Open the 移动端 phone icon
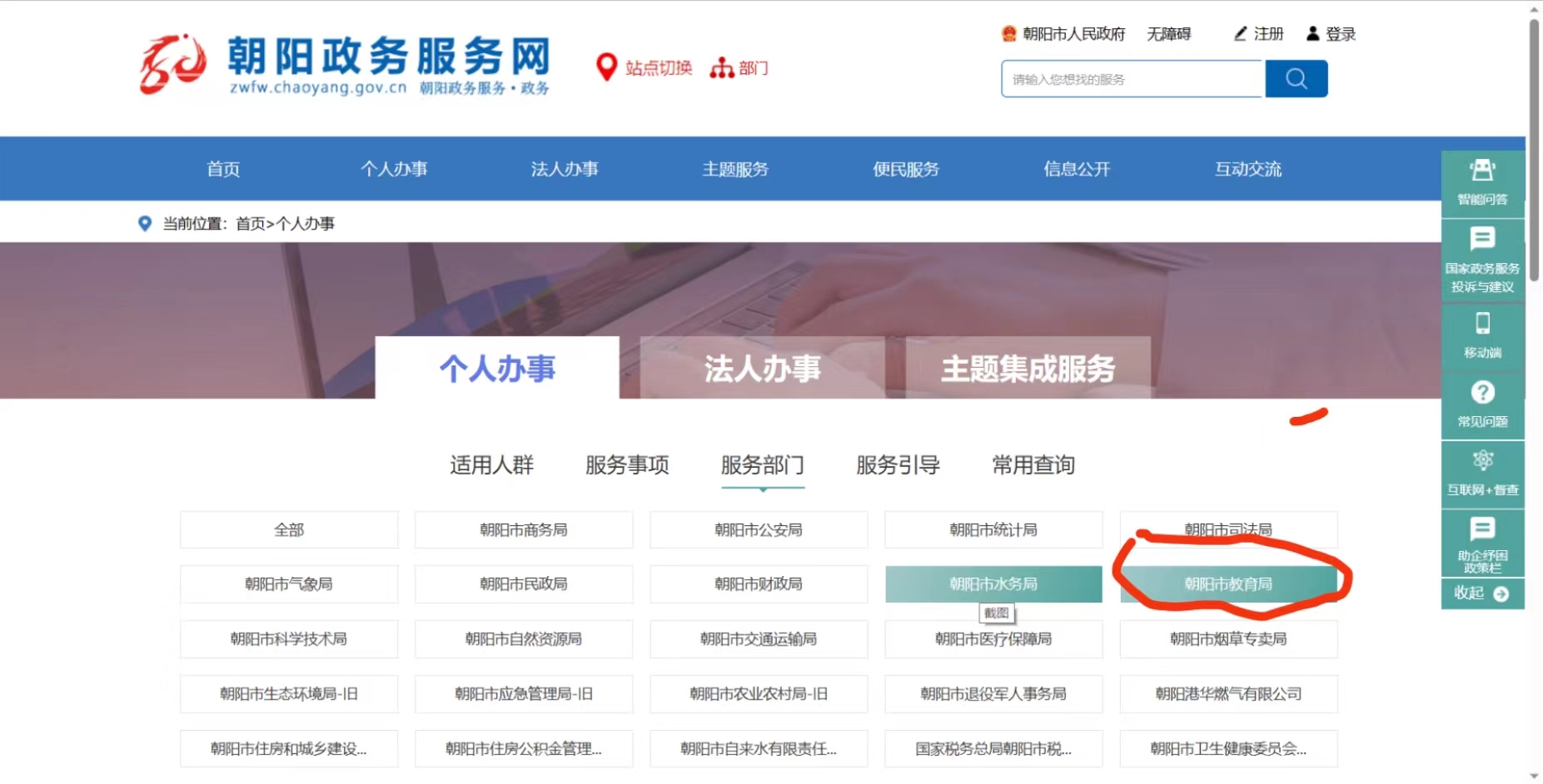The height and width of the screenshot is (784, 1543). [1483, 323]
